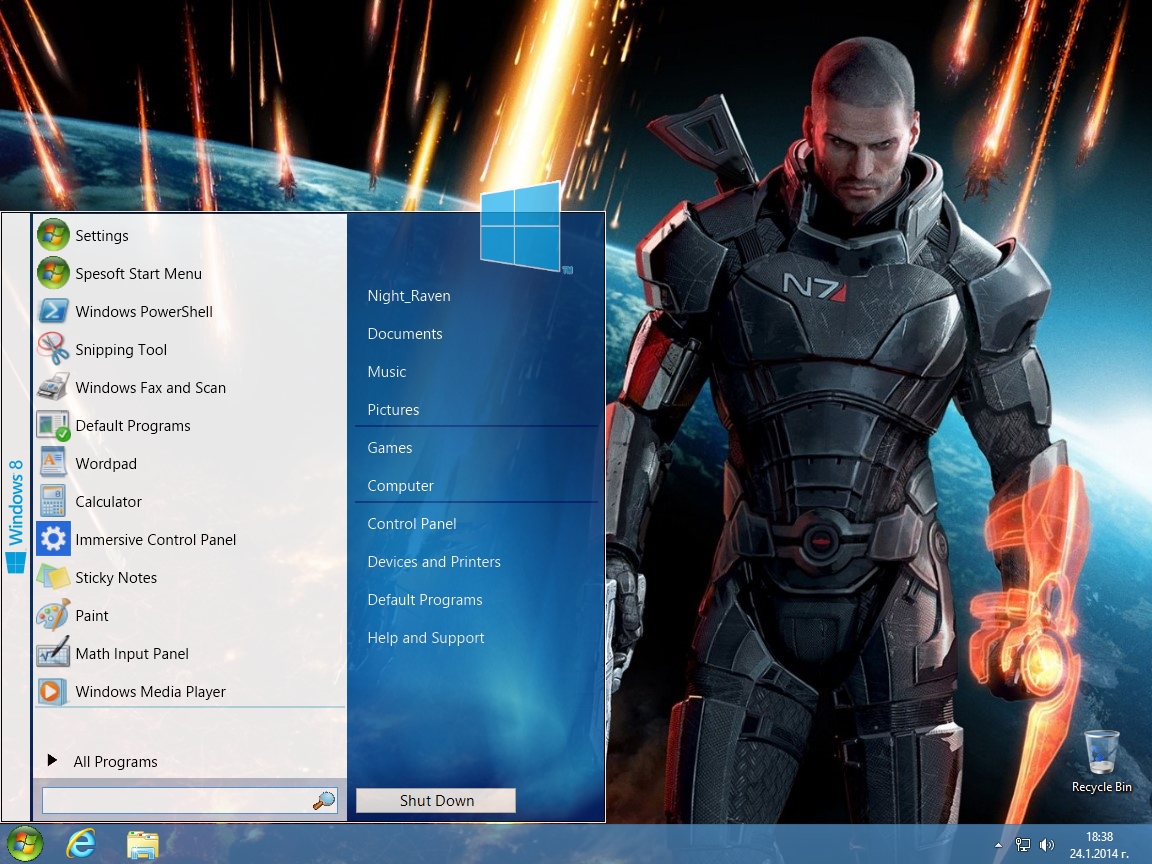
Task: Click the Settings program icon
Action: tap(53, 235)
